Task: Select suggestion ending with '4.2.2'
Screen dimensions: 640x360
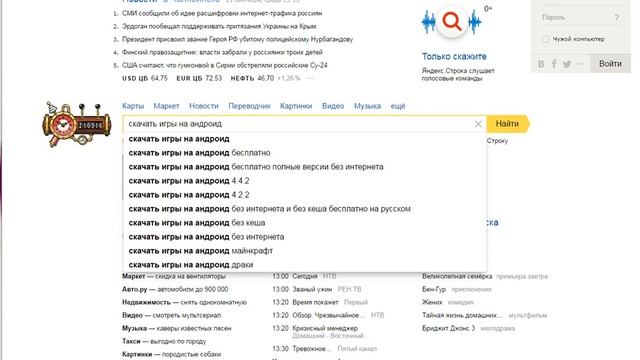Action: pyautogui.click(x=304, y=195)
